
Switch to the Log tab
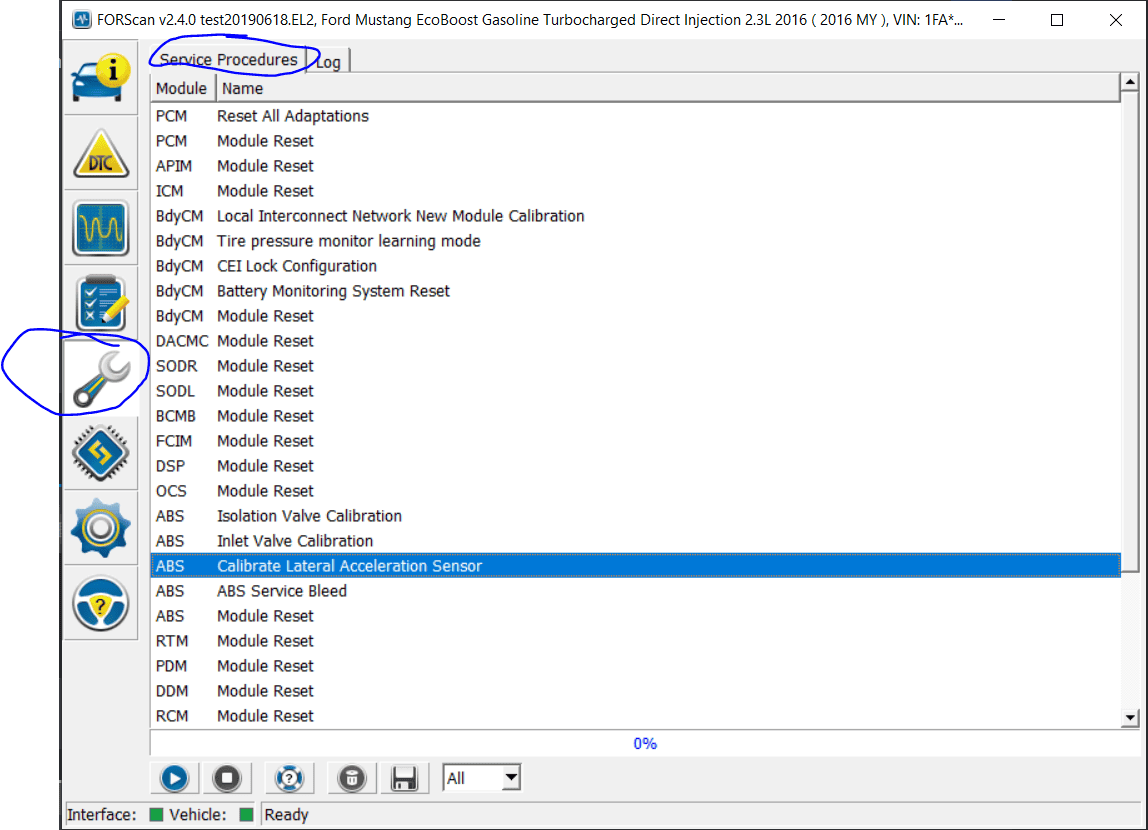pos(328,62)
